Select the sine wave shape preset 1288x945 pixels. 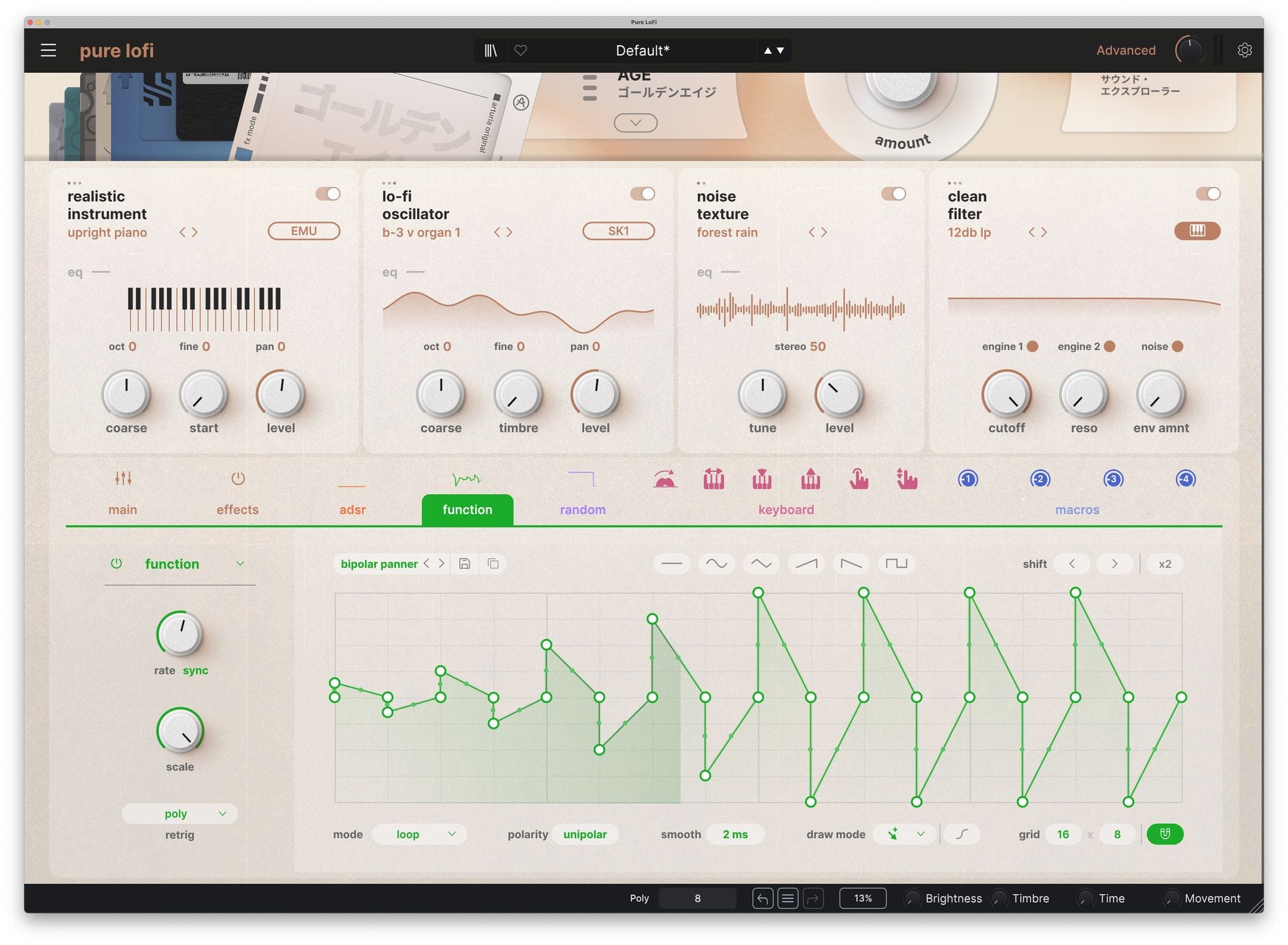[716, 564]
